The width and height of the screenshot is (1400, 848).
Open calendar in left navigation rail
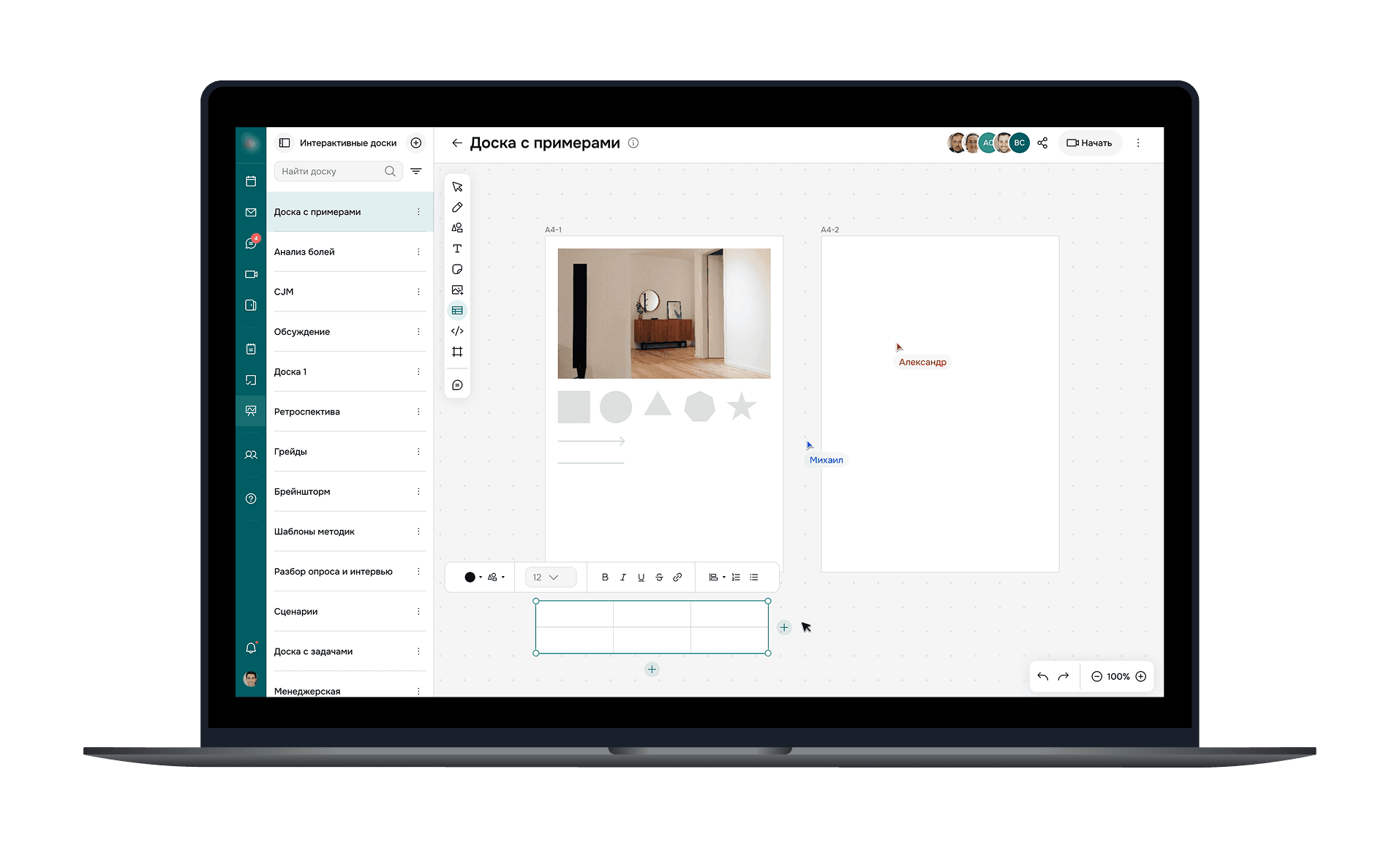tap(251, 181)
